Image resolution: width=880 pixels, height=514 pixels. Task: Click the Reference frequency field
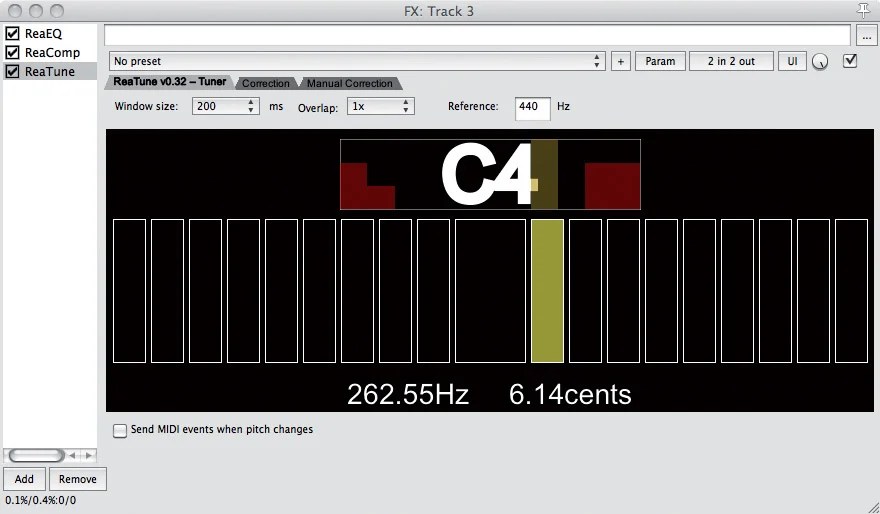tap(532, 108)
